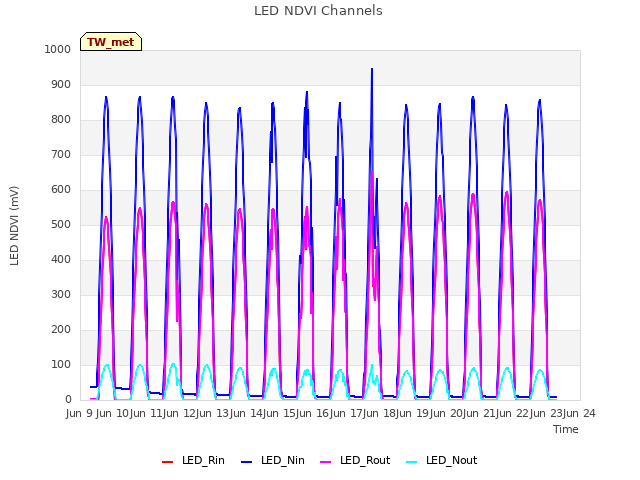Click the 900 y-axis tick label
Image resolution: width=640 pixels, height=480 pixels.
(x=61, y=84)
